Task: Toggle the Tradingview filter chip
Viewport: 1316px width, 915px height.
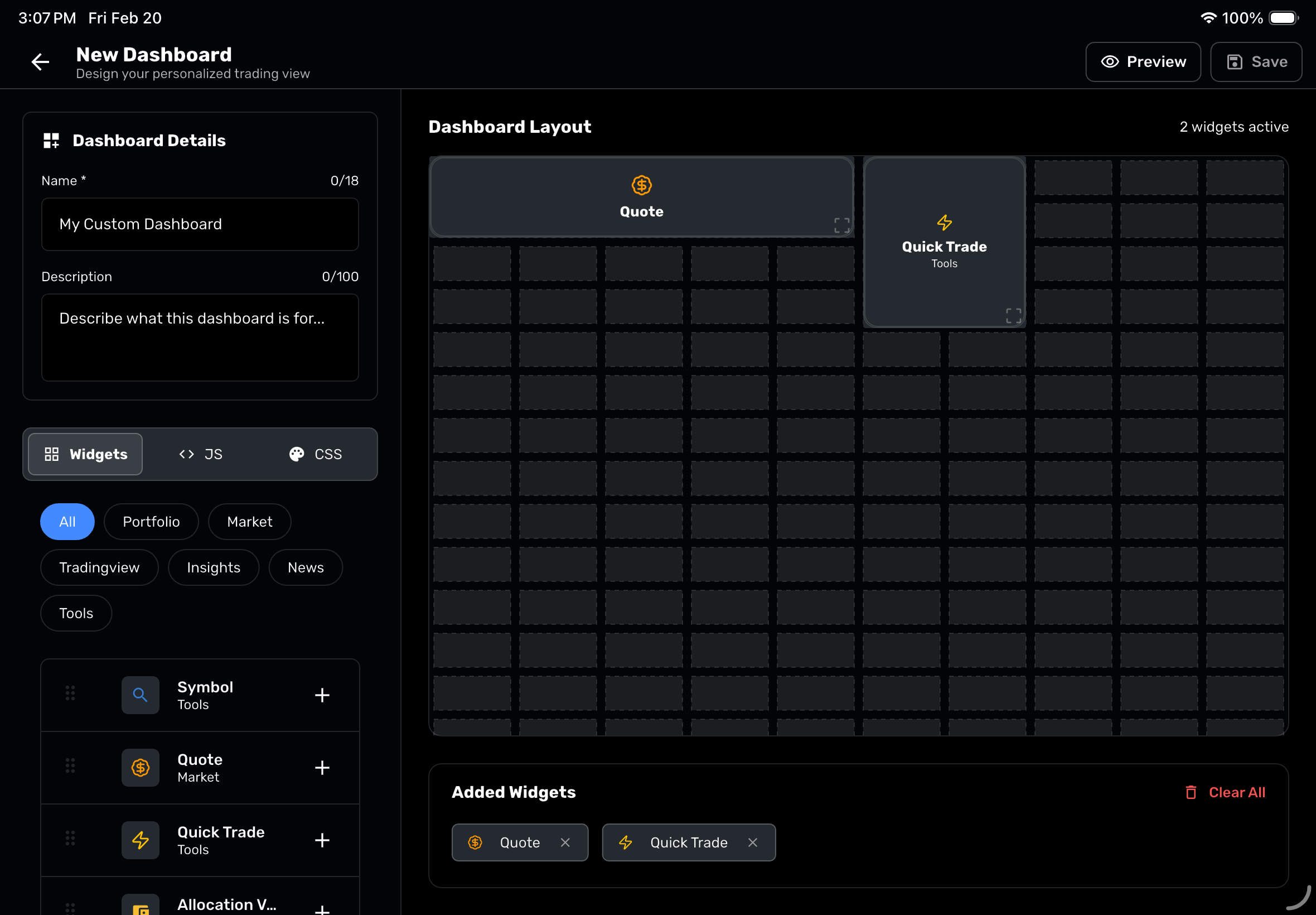Action: (x=99, y=567)
